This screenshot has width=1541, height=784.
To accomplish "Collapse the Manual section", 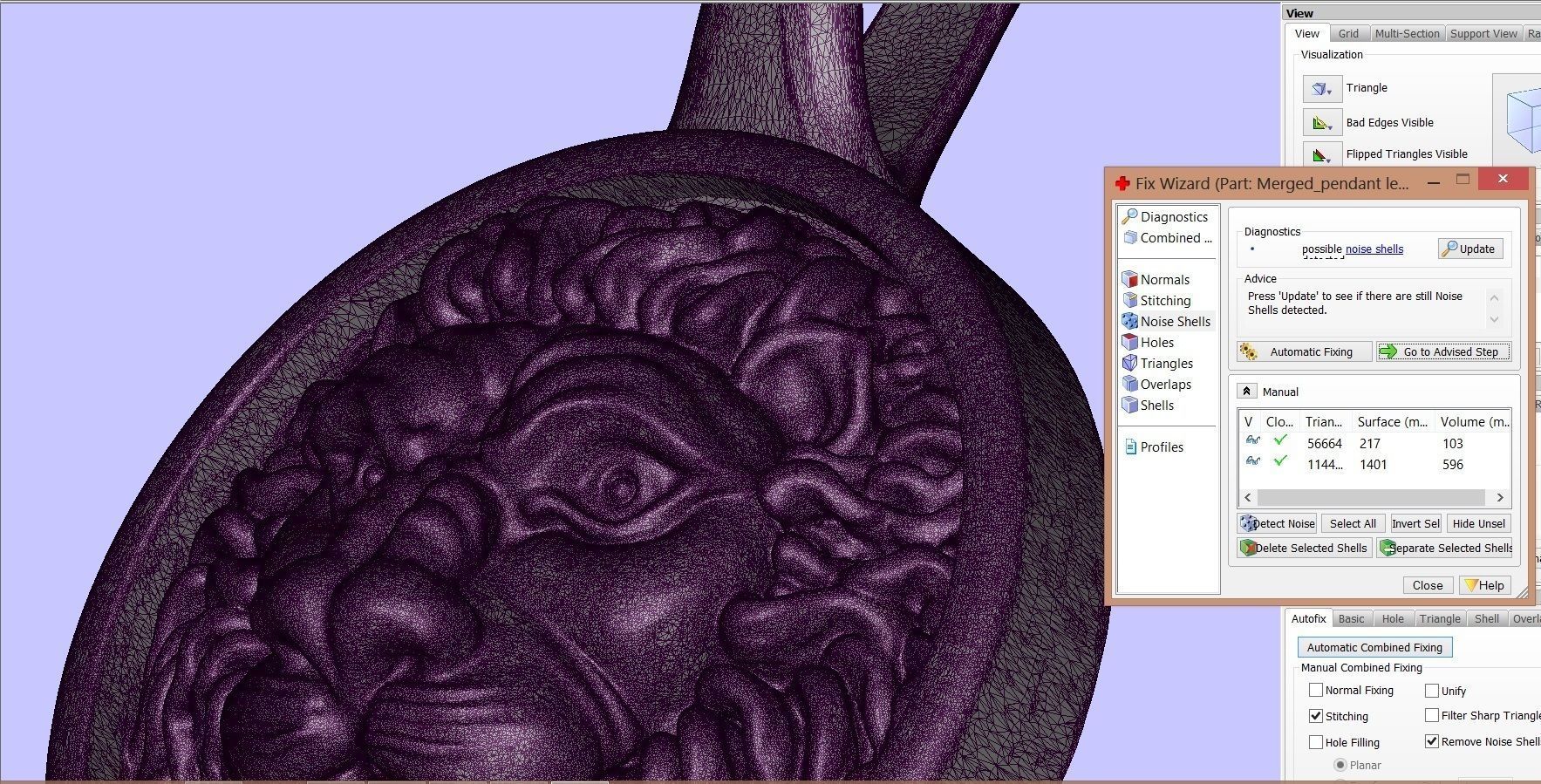I will 1246,392.
